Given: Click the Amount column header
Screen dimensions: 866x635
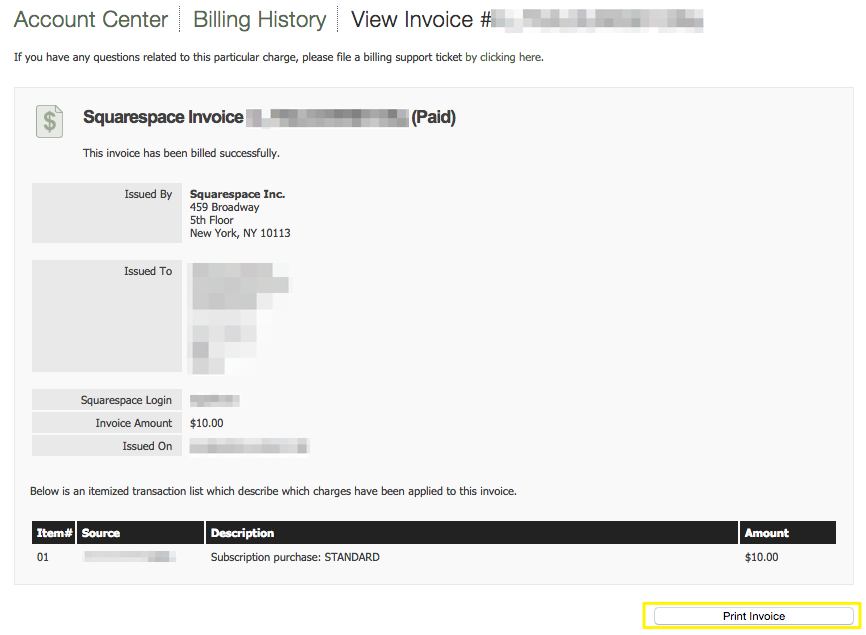Looking at the screenshot, I should [766, 533].
